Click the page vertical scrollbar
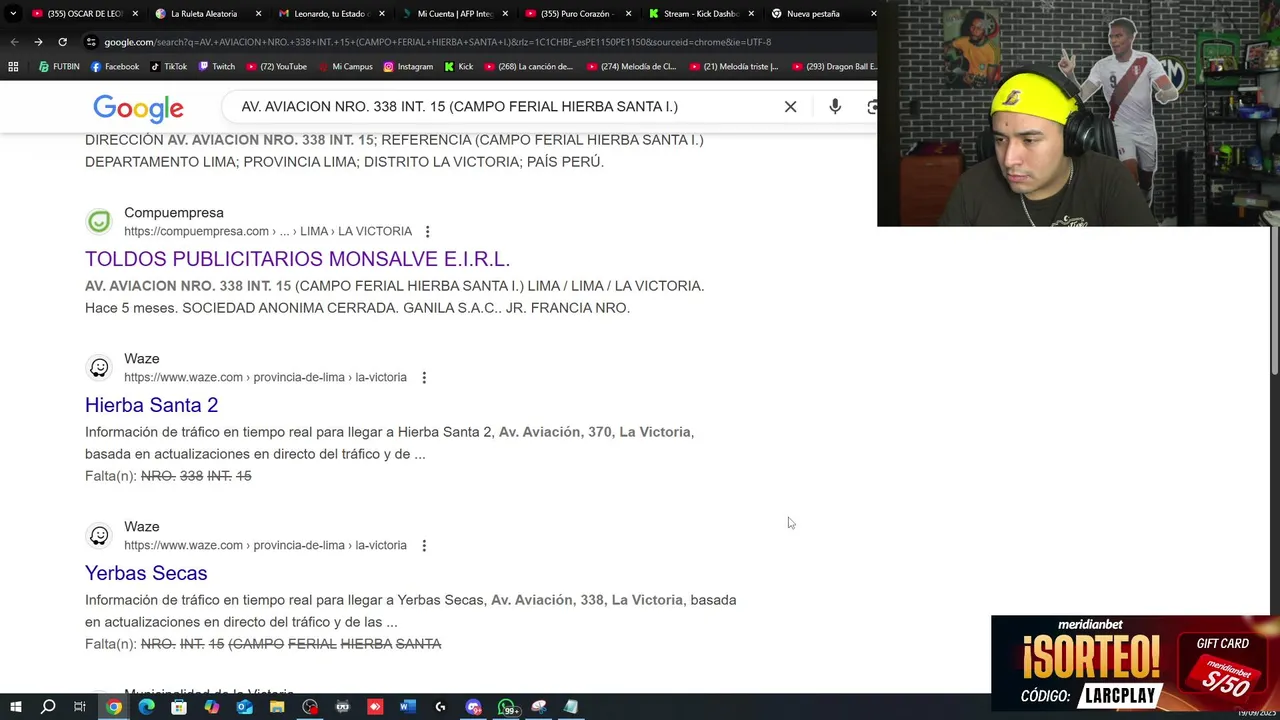The width and height of the screenshot is (1280, 720). click(1274, 300)
